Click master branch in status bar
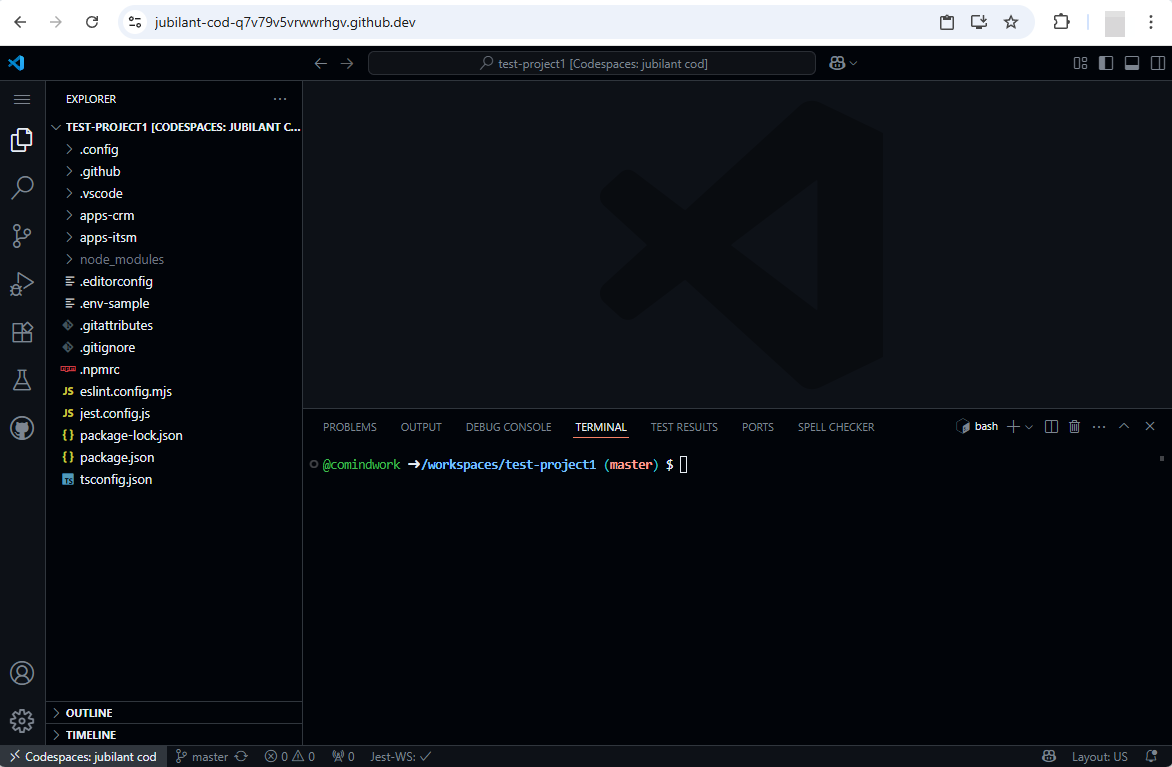Image resolution: width=1172 pixels, height=767 pixels. pos(202,757)
